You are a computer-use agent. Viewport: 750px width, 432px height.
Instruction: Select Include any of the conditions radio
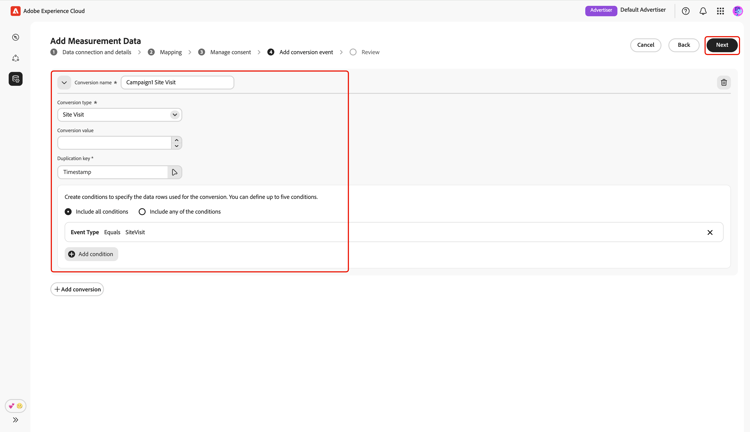(142, 211)
